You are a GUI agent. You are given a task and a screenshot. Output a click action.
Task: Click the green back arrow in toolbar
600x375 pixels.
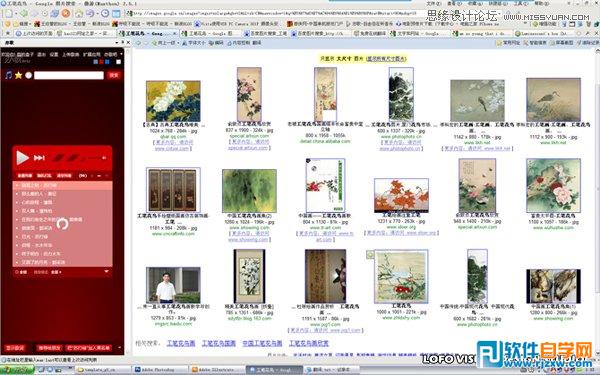coord(24,13)
